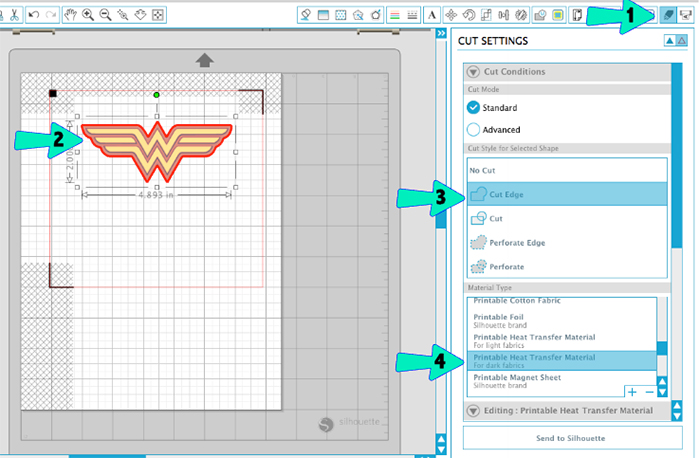This screenshot has height=458, width=700.
Task: Expand Editing Printable Heat Transfer Material section
Action: [x=473, y=411]
